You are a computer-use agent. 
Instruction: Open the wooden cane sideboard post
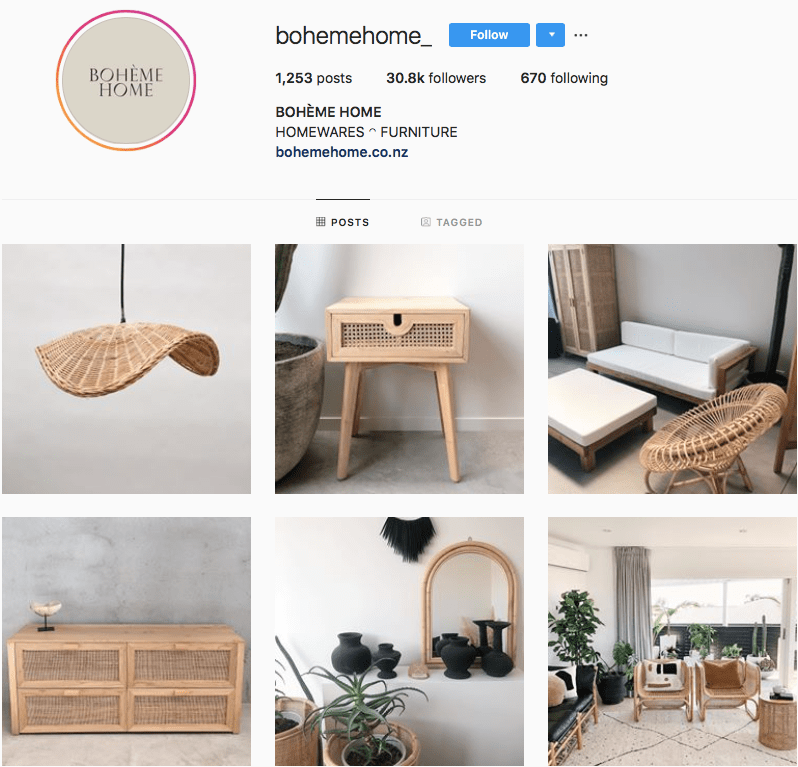126,642
